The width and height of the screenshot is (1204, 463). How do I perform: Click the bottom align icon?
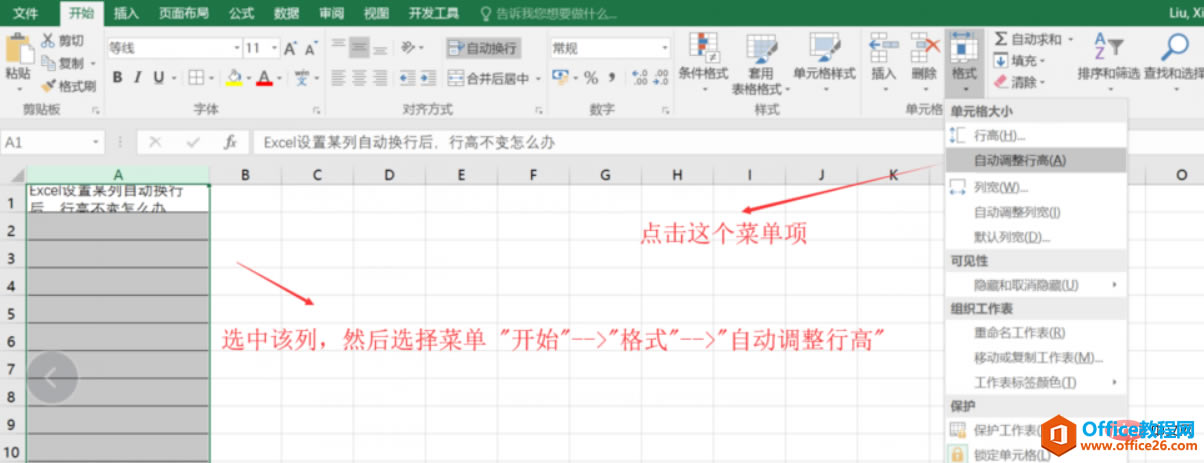click(x=380, y=47)
